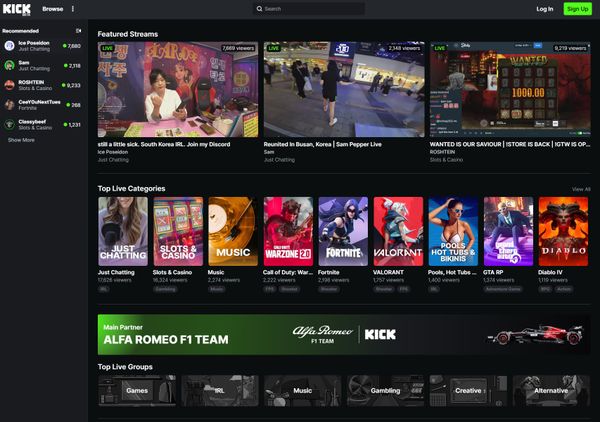Open the GTA RP category card
Viewport: 600px width, 422px height.
pos(509,231)
